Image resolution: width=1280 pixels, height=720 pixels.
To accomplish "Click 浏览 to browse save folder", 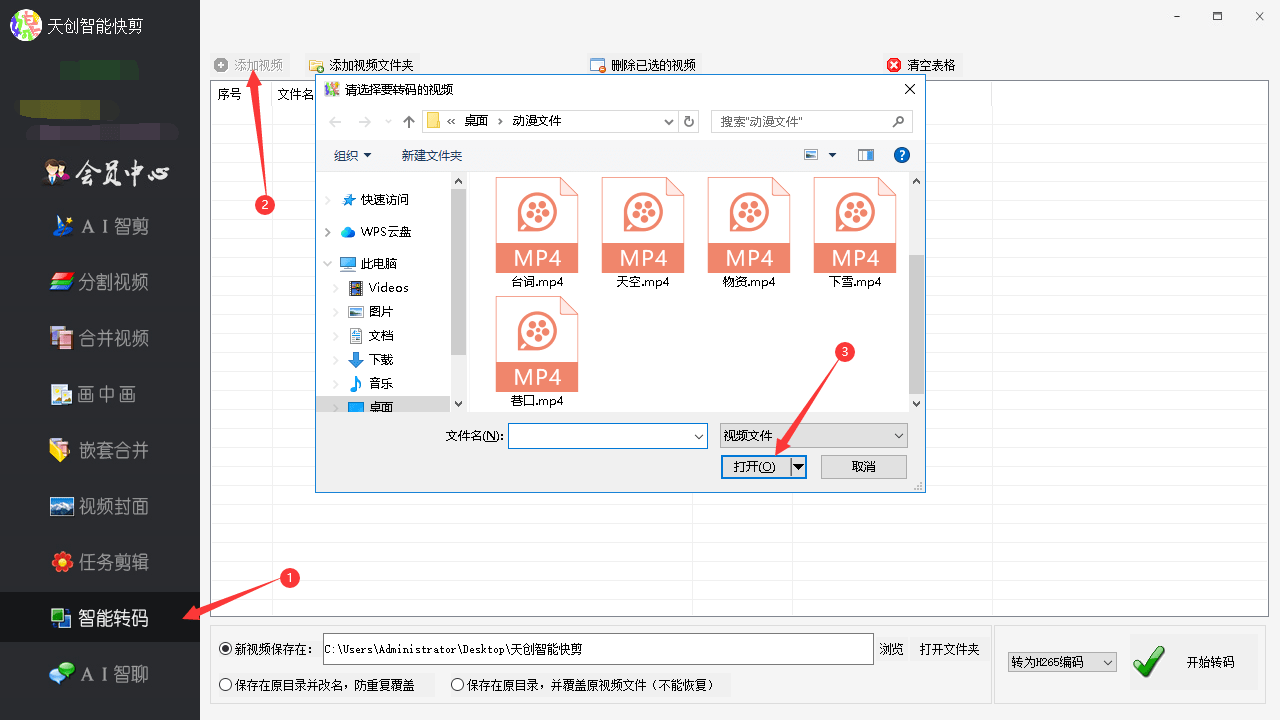I will [892, 649].
